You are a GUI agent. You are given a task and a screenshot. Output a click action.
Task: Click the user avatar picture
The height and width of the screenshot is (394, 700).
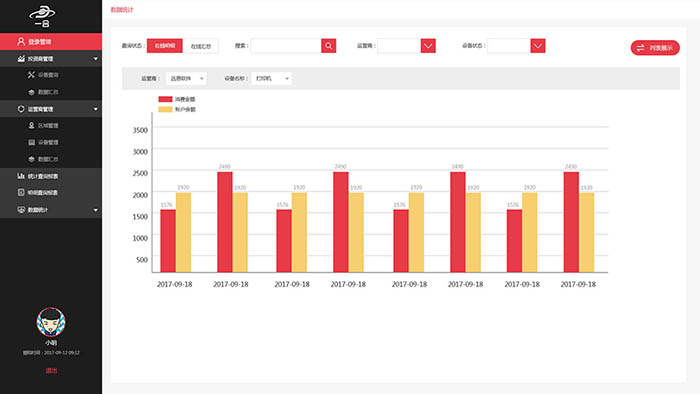coord(51,322)
